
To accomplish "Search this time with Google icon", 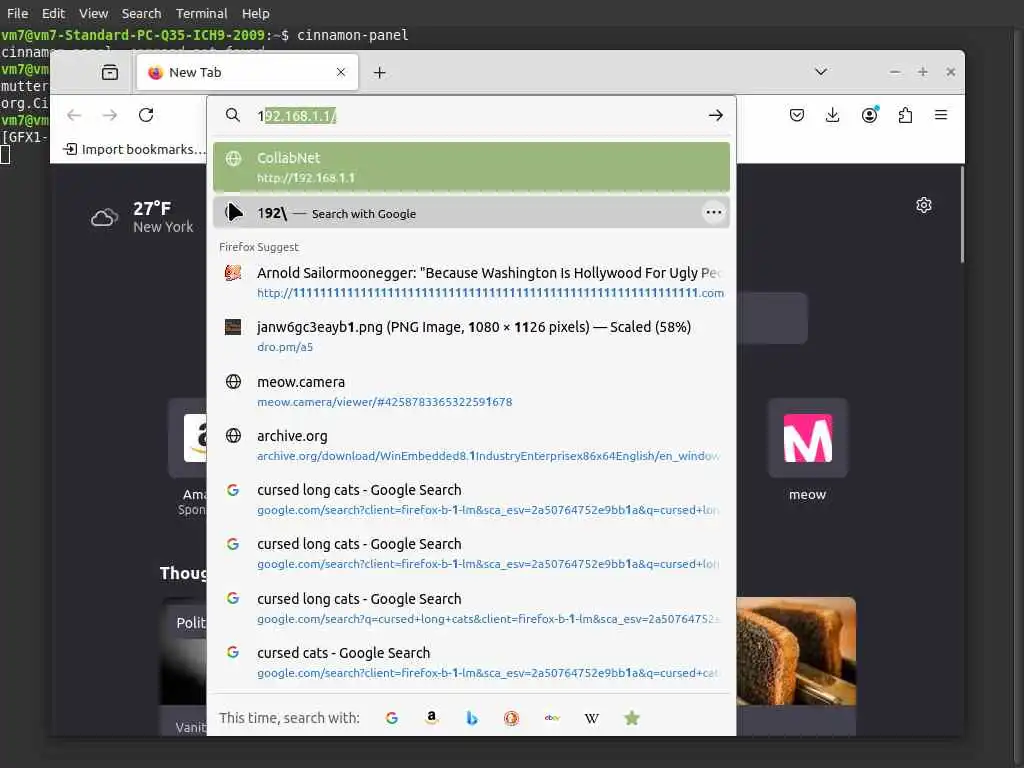I will pyautogui.click(x=392, y=718).
